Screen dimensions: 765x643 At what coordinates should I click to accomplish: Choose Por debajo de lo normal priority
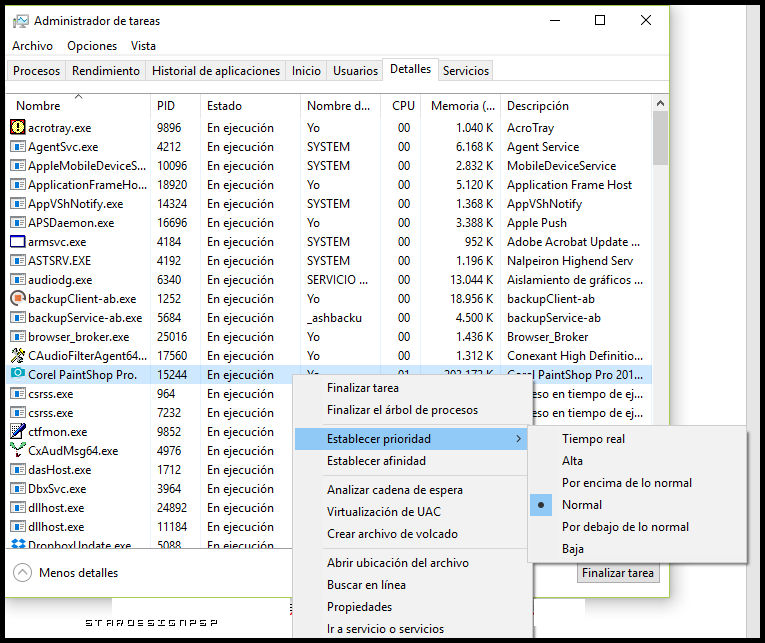[x=637, y=526]
